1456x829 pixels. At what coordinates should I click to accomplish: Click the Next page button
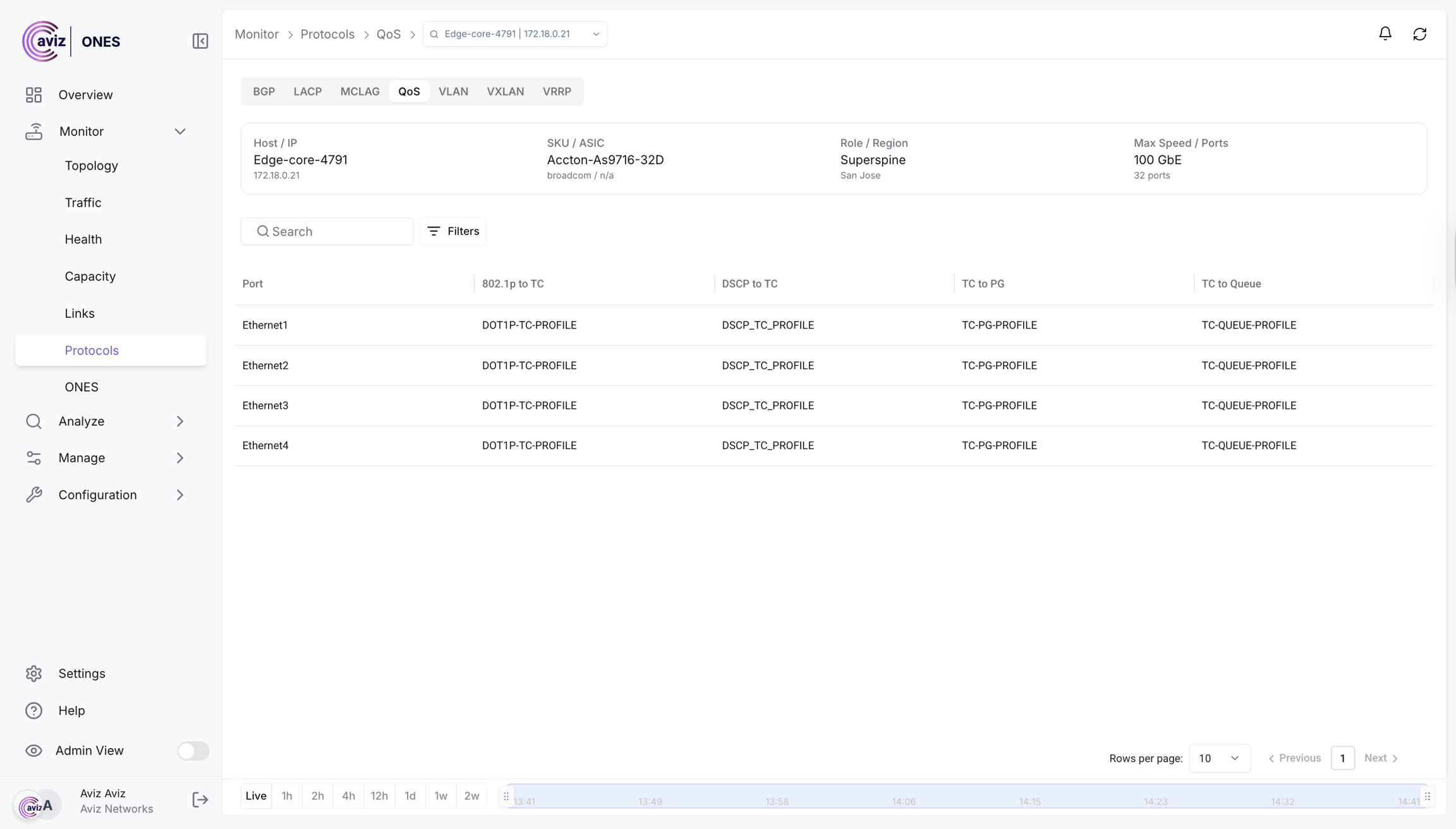coord(1381,758)
